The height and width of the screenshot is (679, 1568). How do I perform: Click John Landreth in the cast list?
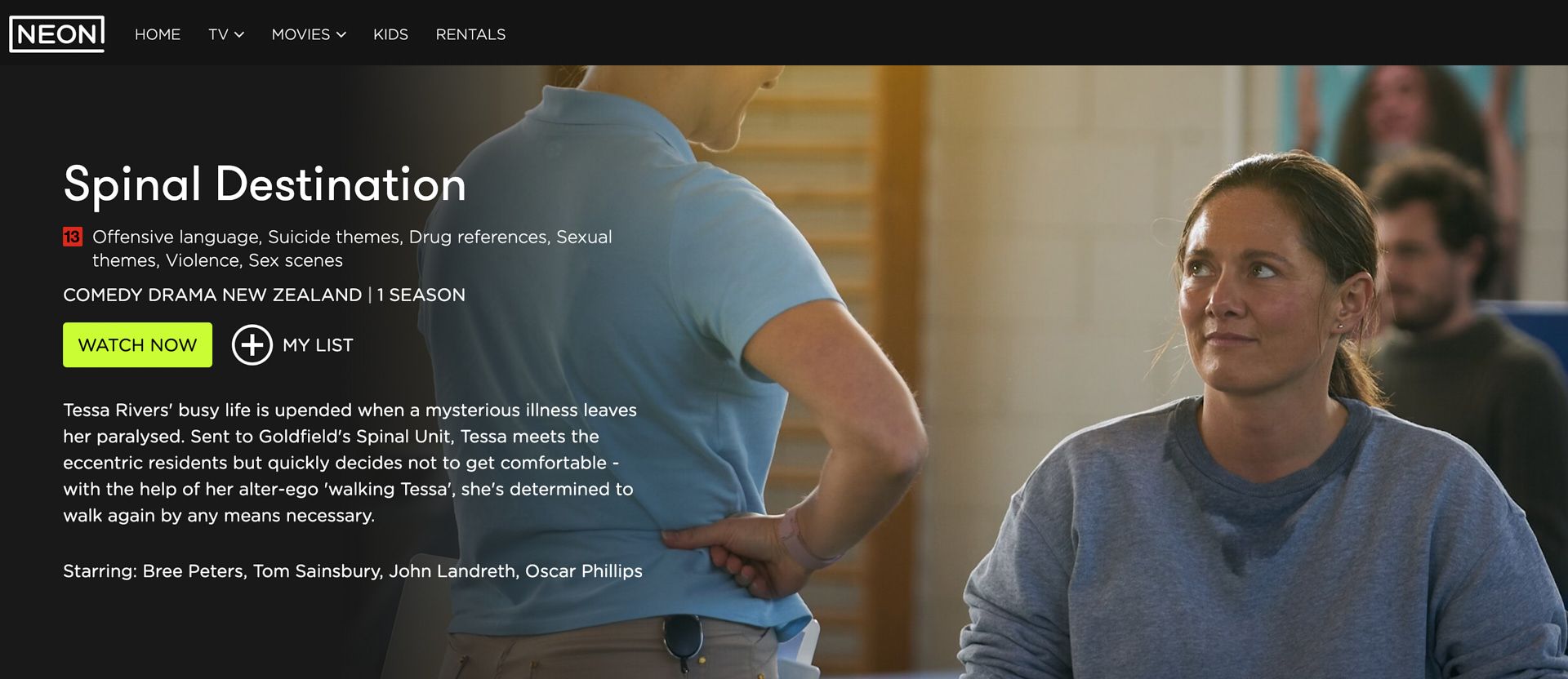[x=452, y=571]
